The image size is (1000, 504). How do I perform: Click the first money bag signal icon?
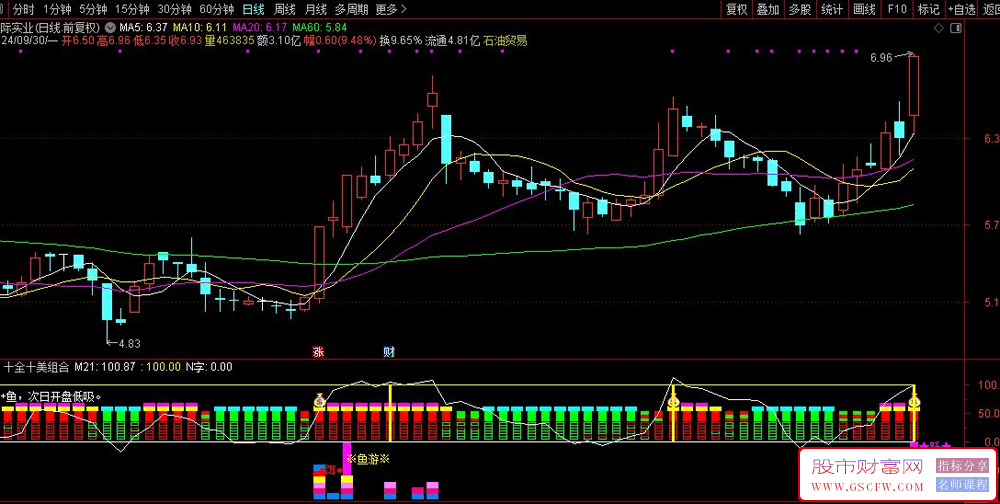319,401
